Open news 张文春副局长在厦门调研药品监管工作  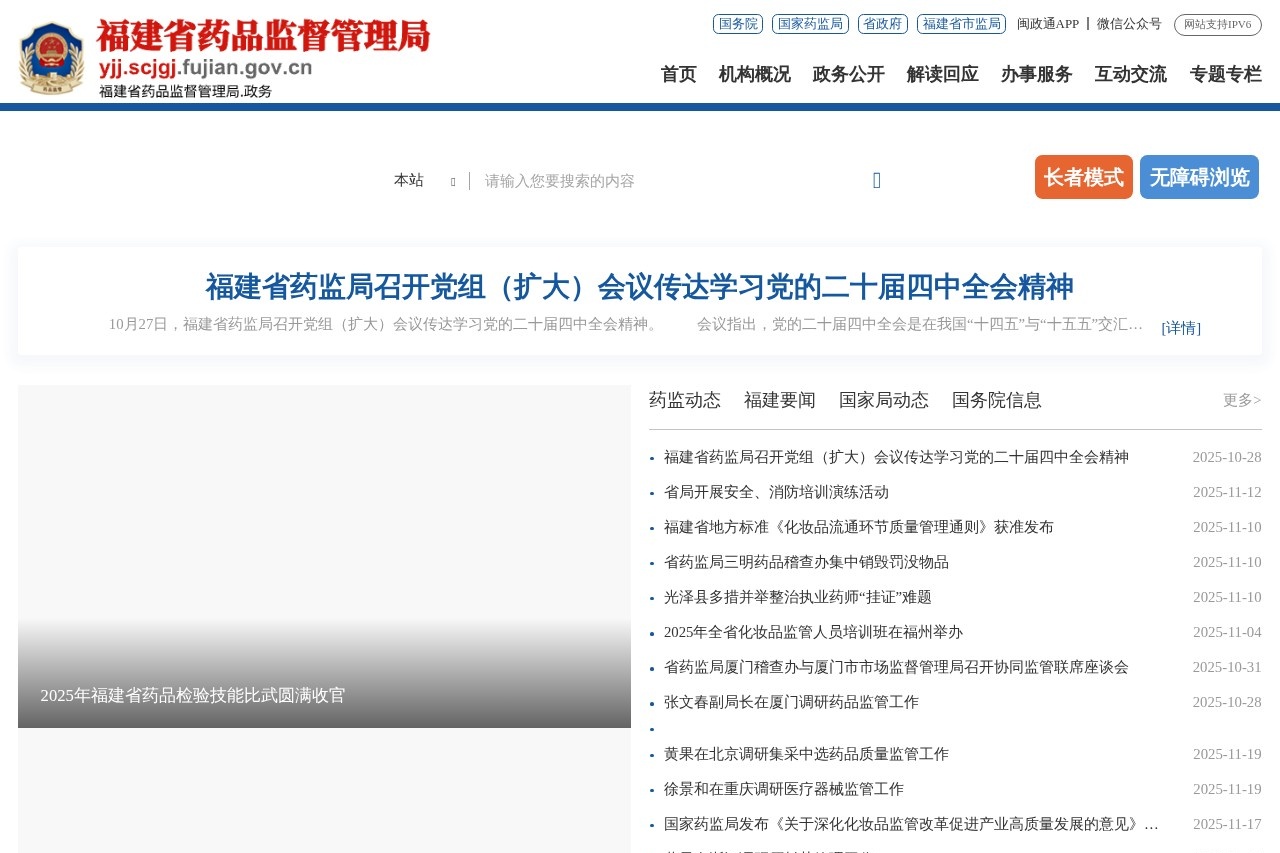click(791, 702)
